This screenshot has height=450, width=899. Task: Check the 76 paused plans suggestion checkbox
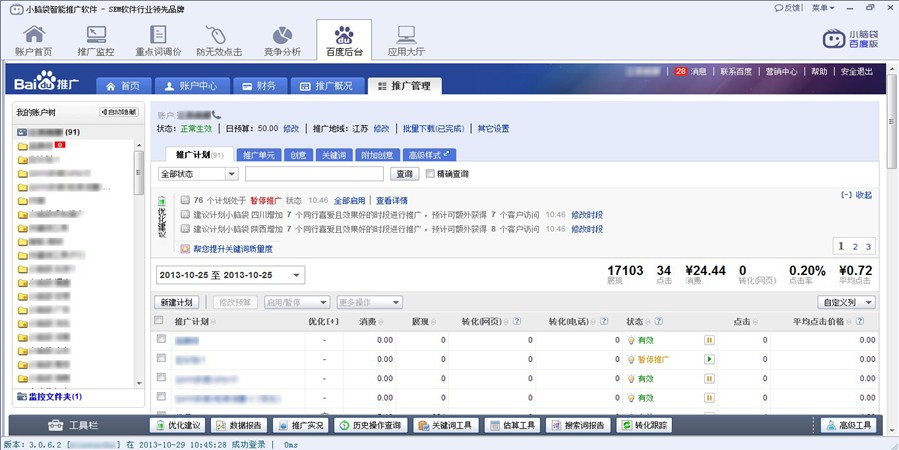pos(185,200)
